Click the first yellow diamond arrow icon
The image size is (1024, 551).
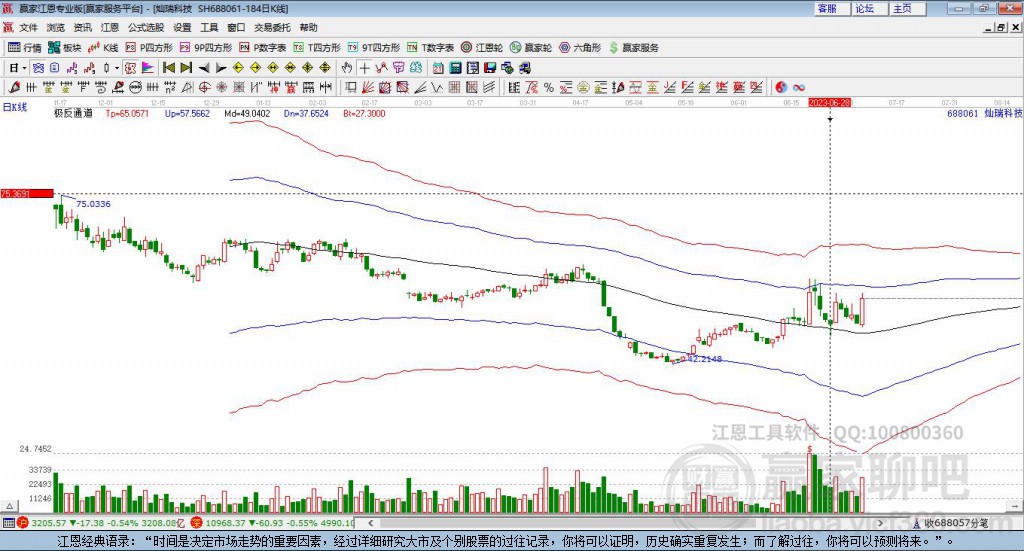pos(238,68)
